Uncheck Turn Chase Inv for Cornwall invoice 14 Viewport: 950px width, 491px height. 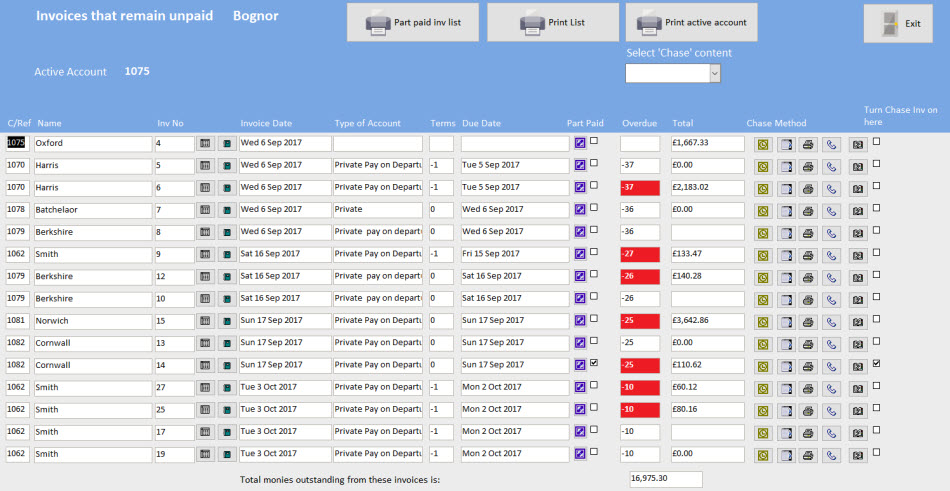click(877, 363)
